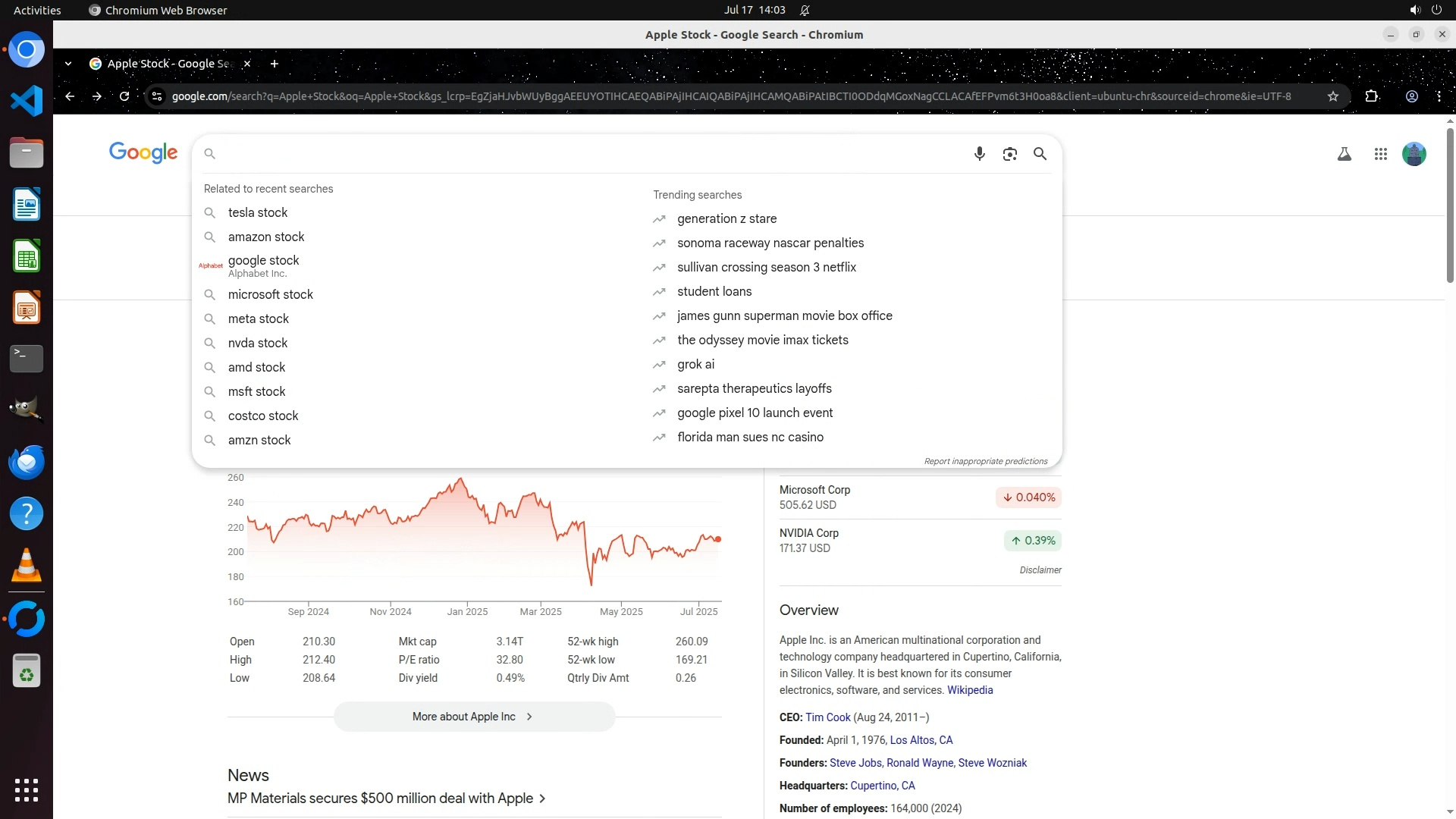Click the blue search magnifier button
Image resolution: width=1456 pixels, height=819 pixels.
(1040, 154)
